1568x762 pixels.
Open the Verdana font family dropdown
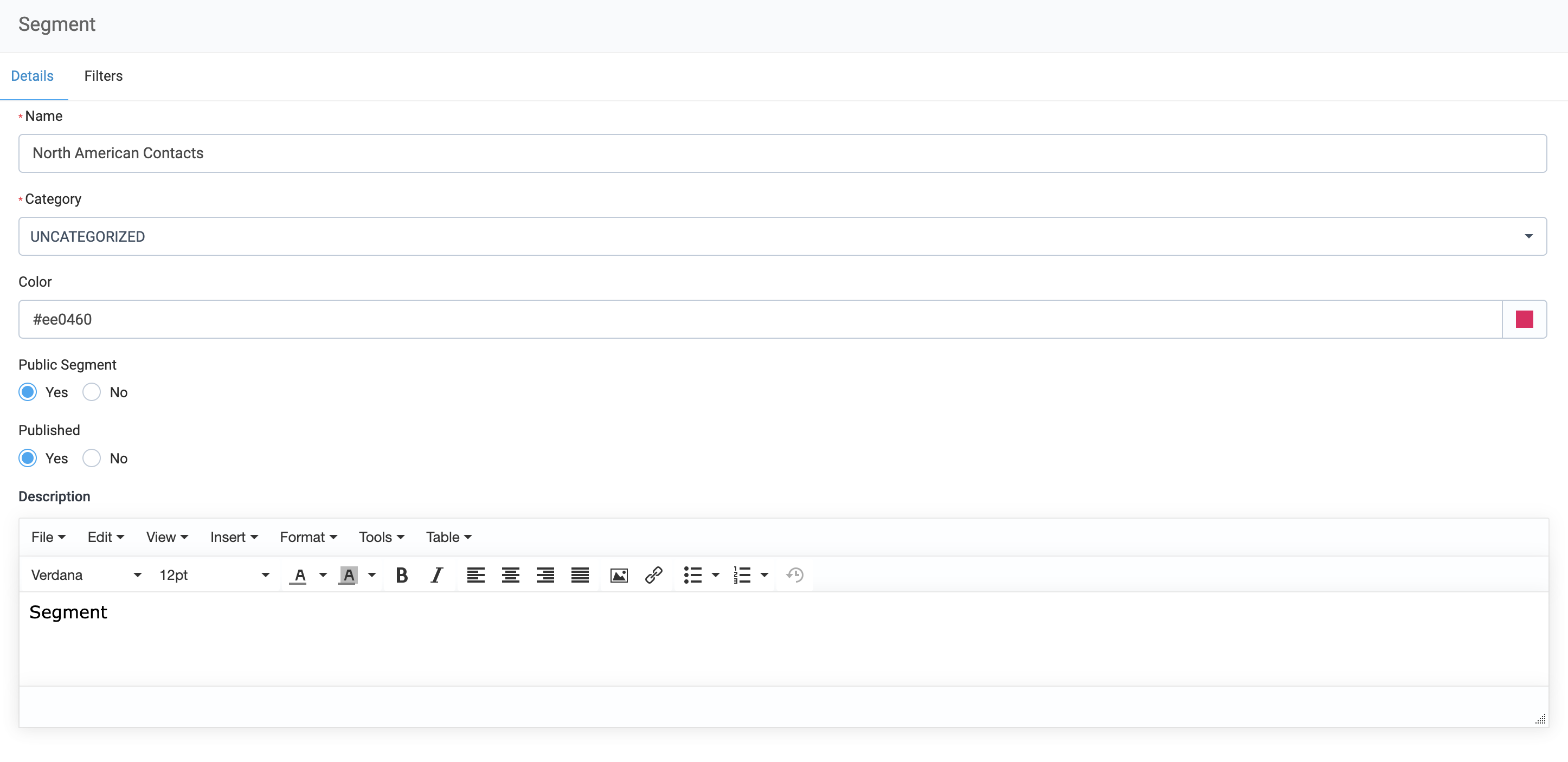85,574
